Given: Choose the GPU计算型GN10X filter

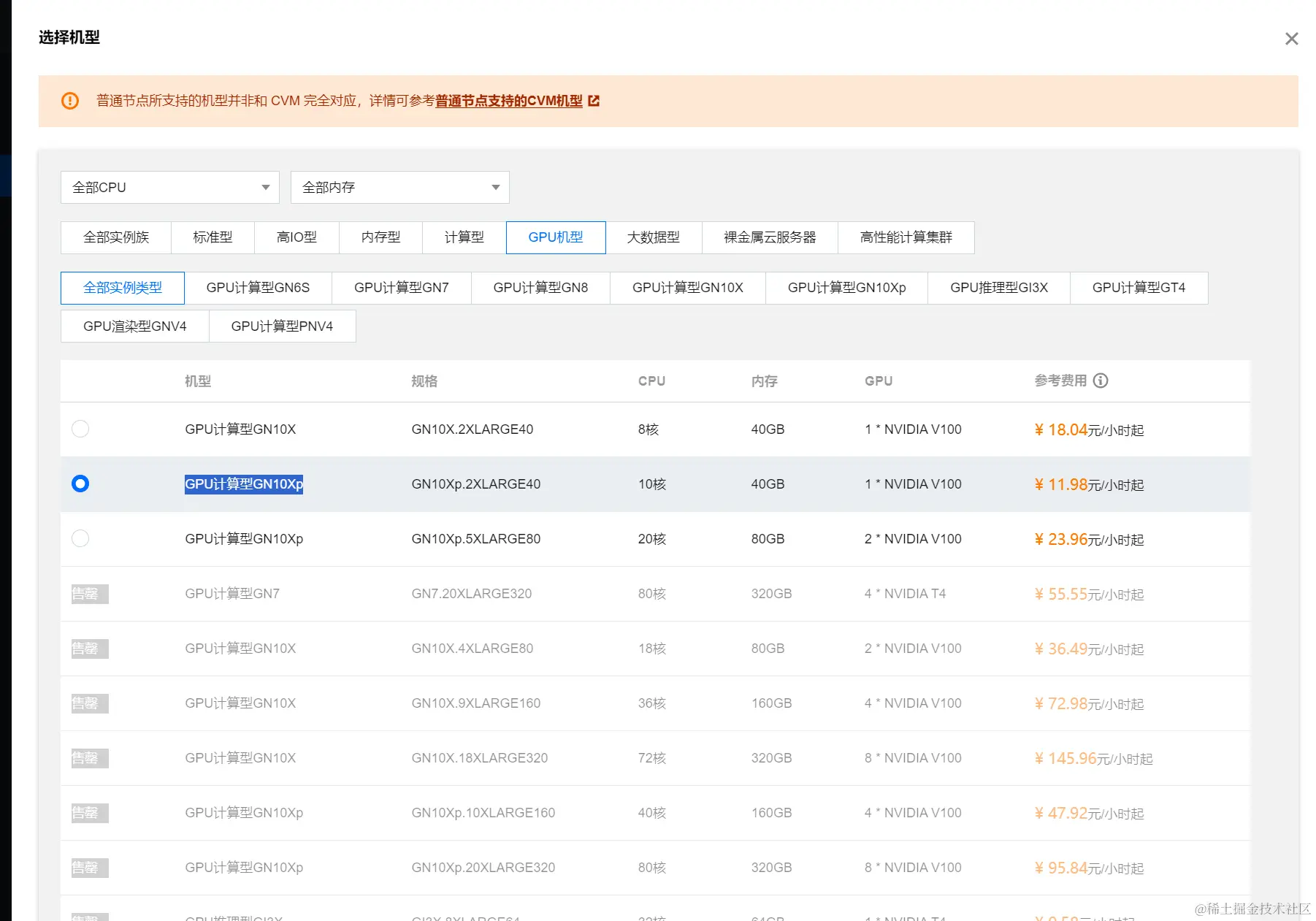Looking at the screenshot, I should point(688,288).
